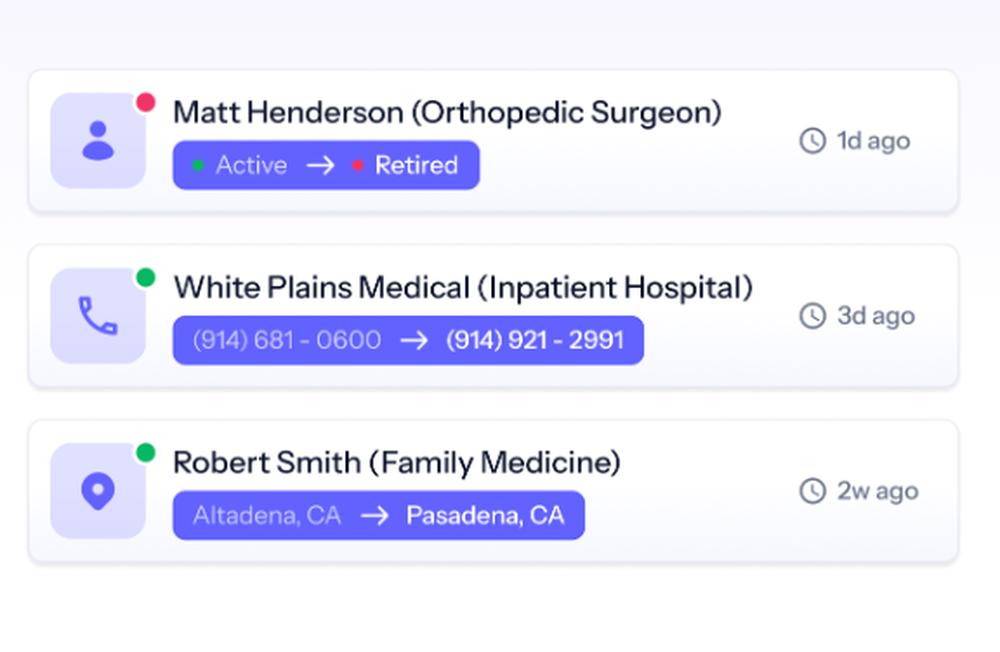Toggle the red status dot on Matt Henderson's avatar

point(146,102)
